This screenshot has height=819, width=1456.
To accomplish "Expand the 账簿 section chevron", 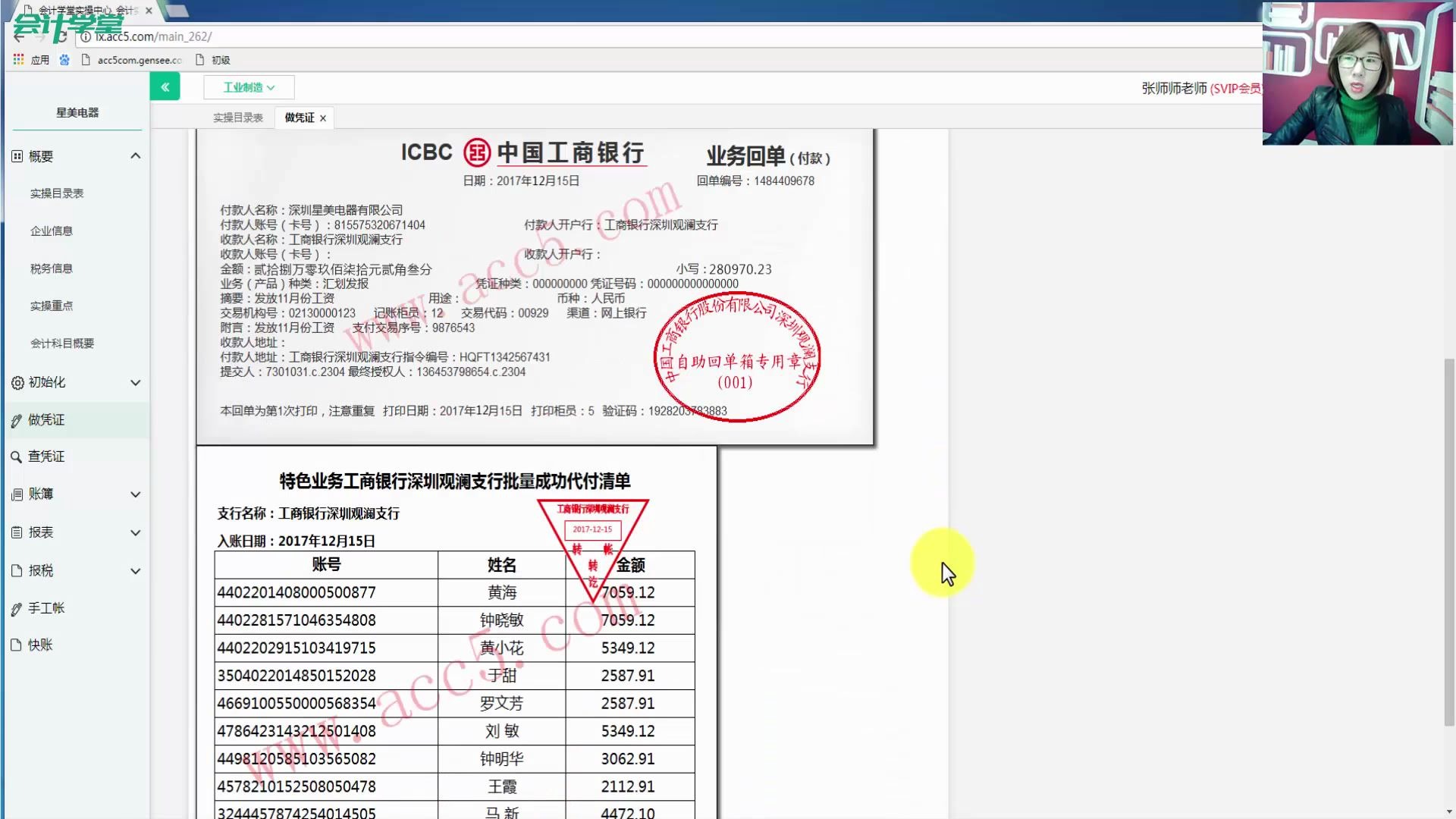I will coord(136,494).
